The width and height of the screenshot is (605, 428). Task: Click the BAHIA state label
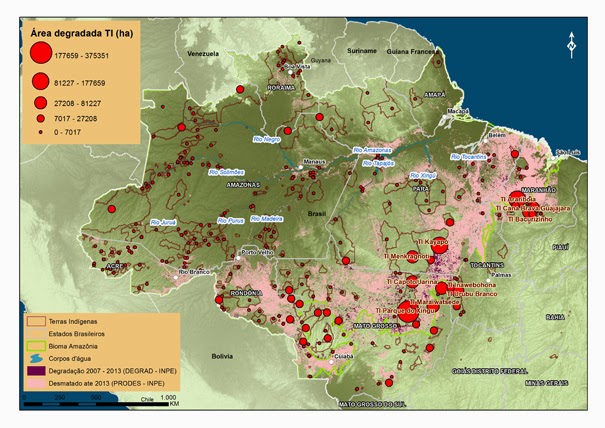click(555, 317)
